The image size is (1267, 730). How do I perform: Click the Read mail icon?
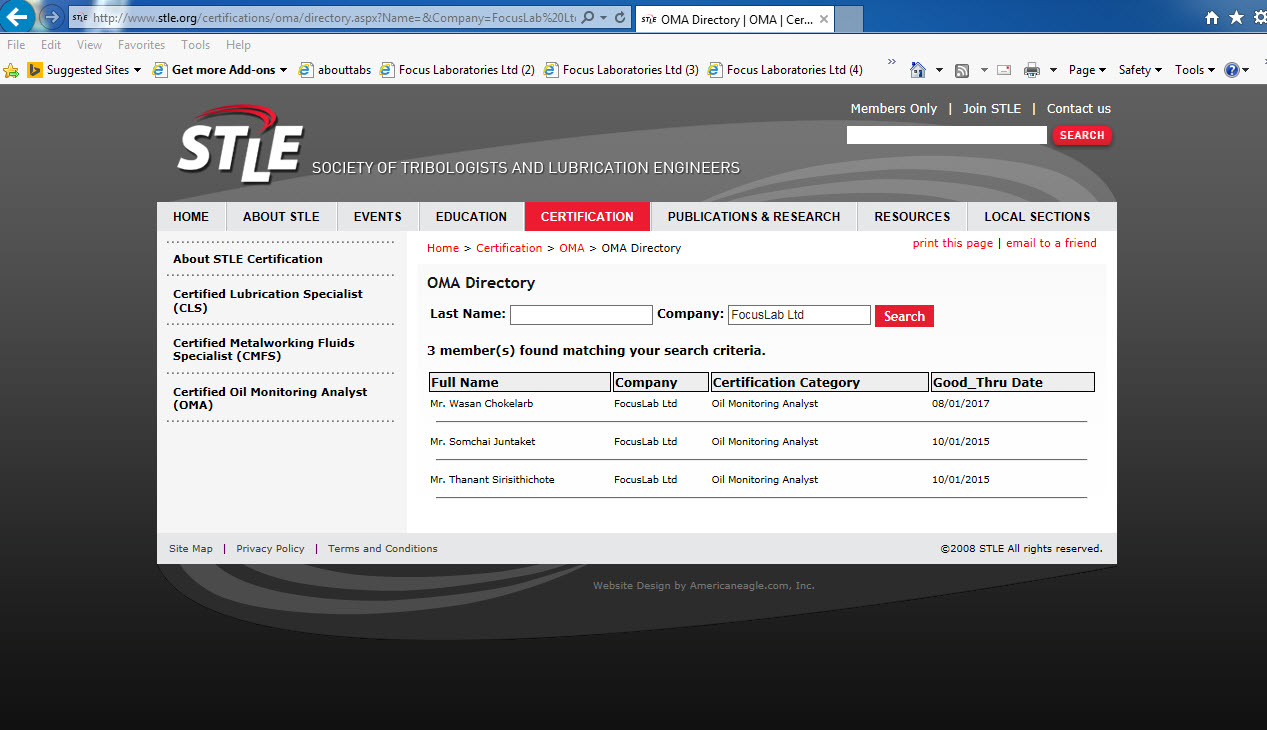1004,70
